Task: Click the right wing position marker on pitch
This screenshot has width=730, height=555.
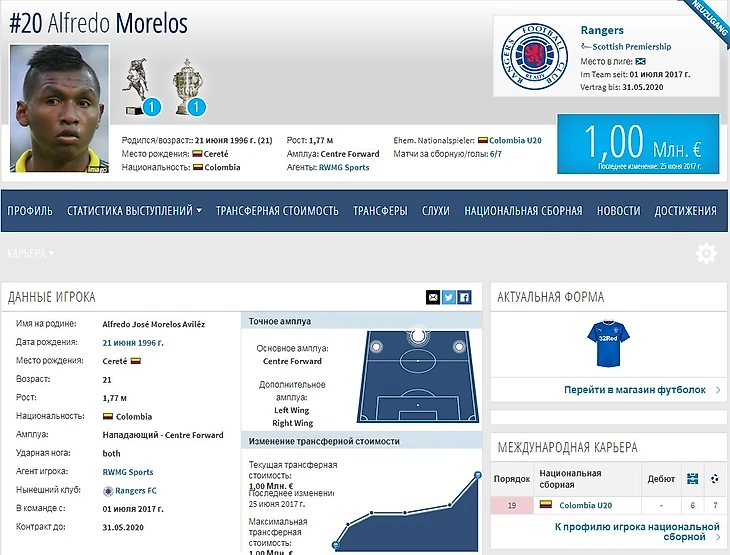Action: (459, 346)
